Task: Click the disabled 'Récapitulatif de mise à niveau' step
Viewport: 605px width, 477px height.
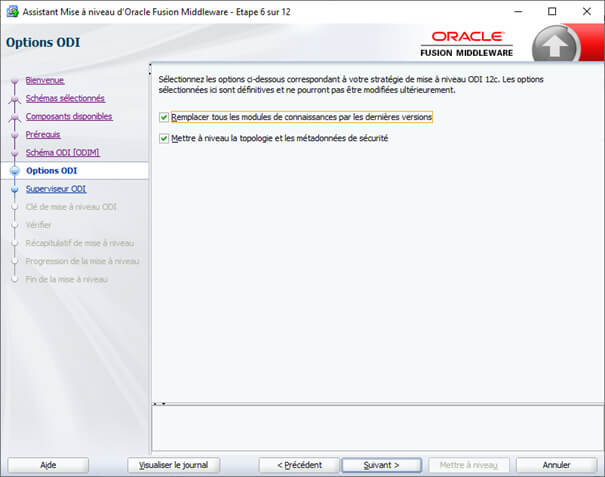Action: [x=80, y=243]
